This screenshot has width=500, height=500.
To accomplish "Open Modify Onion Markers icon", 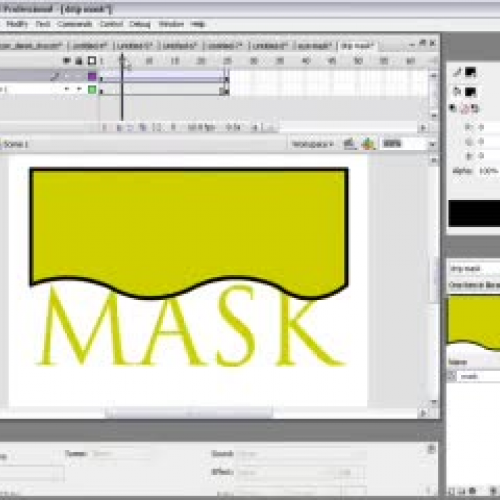I will click(x=157, y=127).
